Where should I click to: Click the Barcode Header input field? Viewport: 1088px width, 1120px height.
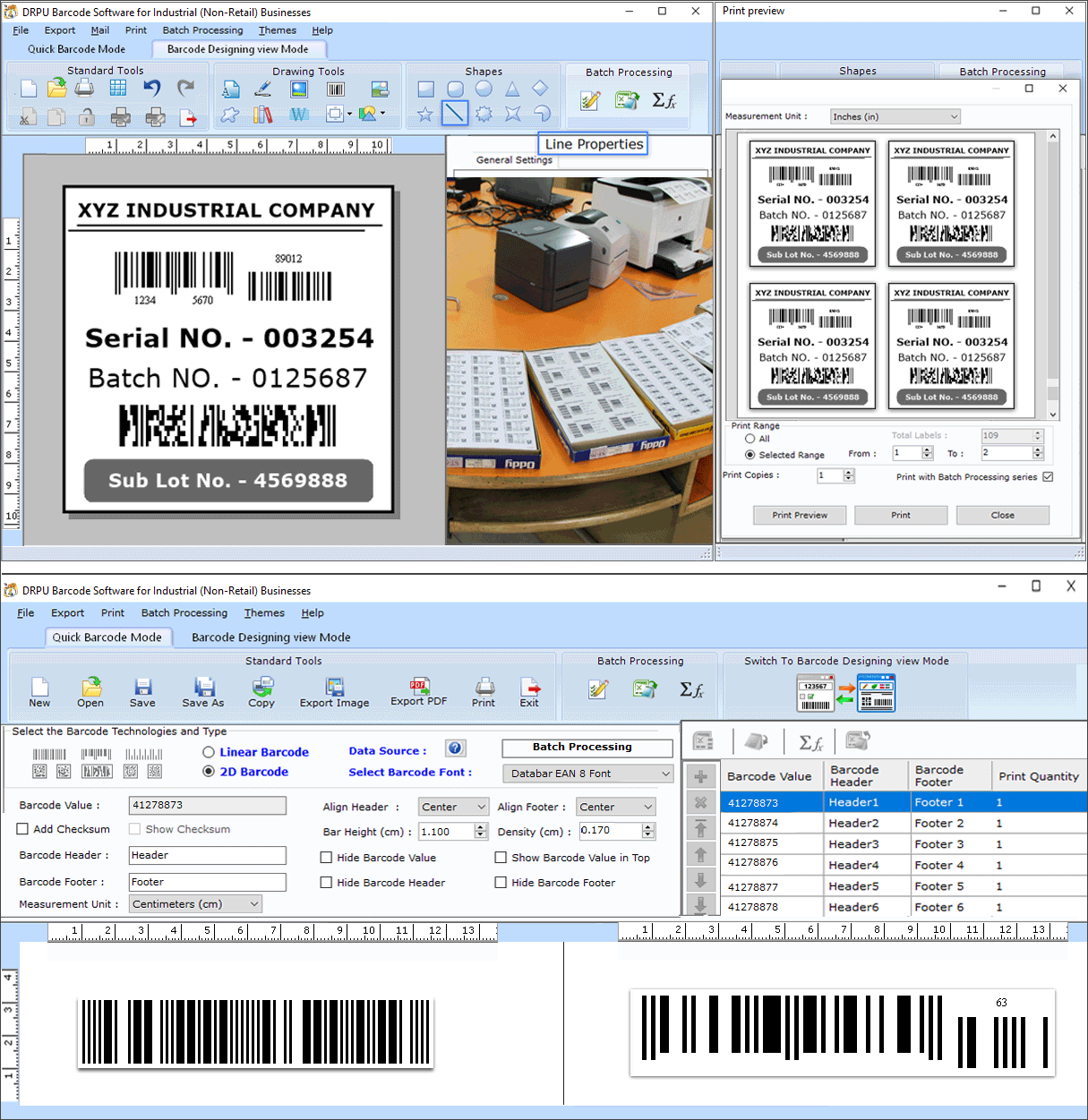coord(208,855)
